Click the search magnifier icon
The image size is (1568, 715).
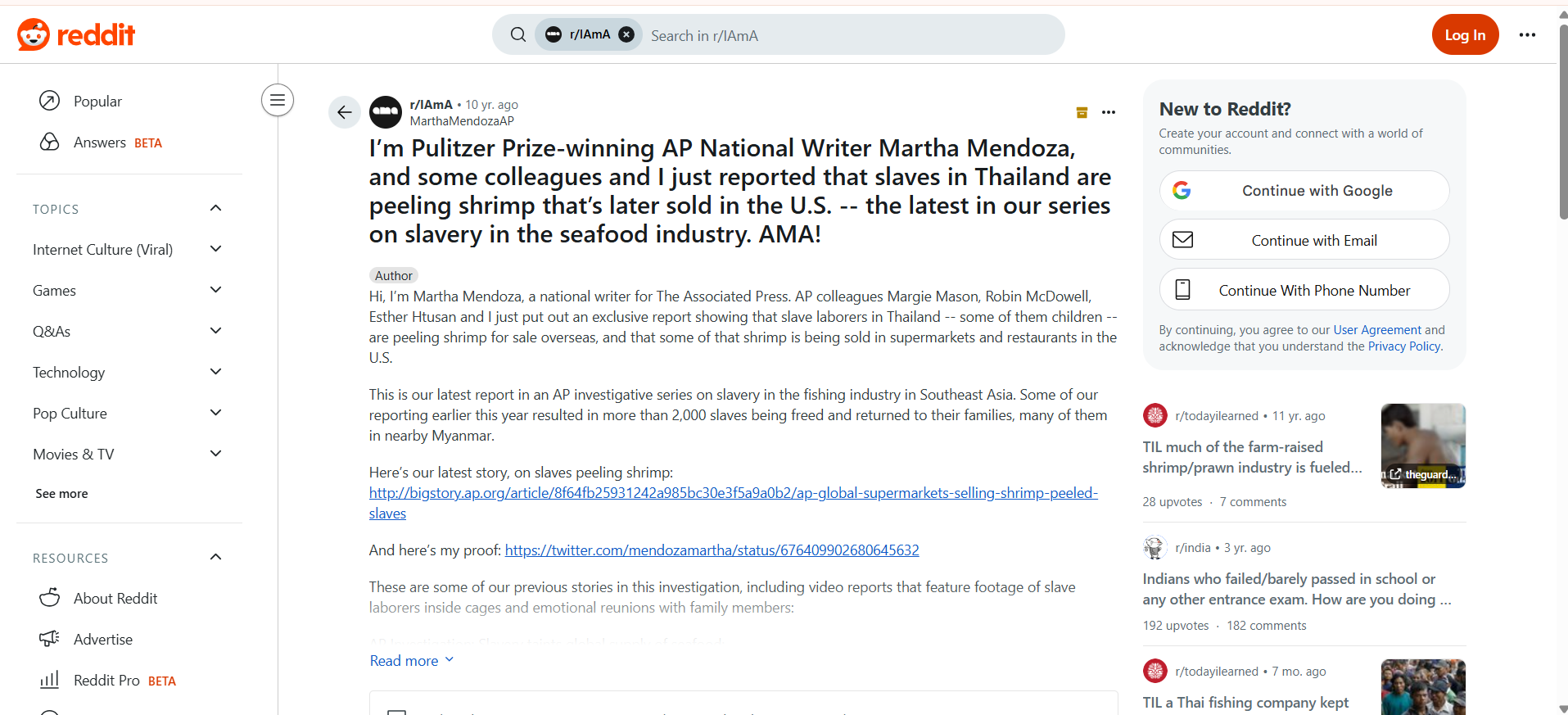click(x=517, y=34)
